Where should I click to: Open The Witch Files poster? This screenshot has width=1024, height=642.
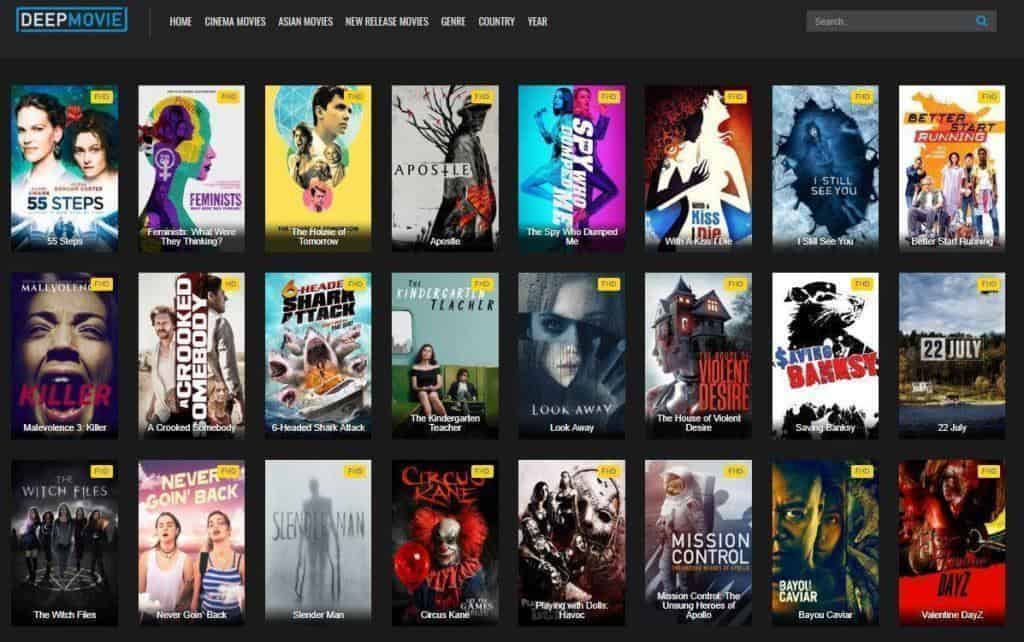(65, 543)
